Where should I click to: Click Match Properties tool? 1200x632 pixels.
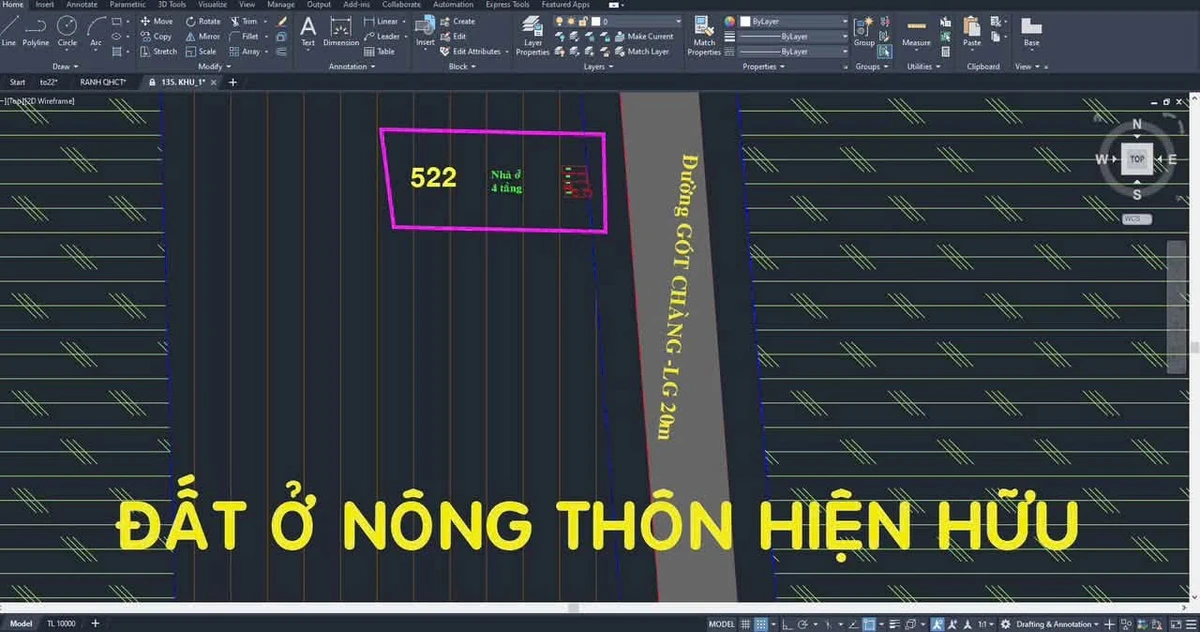pyautogui.click(x=704, y=35)
